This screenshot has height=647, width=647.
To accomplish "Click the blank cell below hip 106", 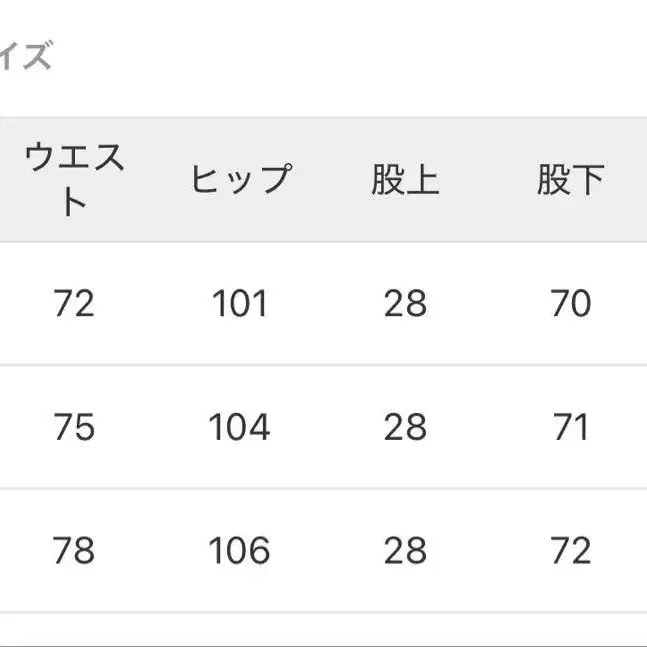I will pyautogui.click(x=240, y=631).
